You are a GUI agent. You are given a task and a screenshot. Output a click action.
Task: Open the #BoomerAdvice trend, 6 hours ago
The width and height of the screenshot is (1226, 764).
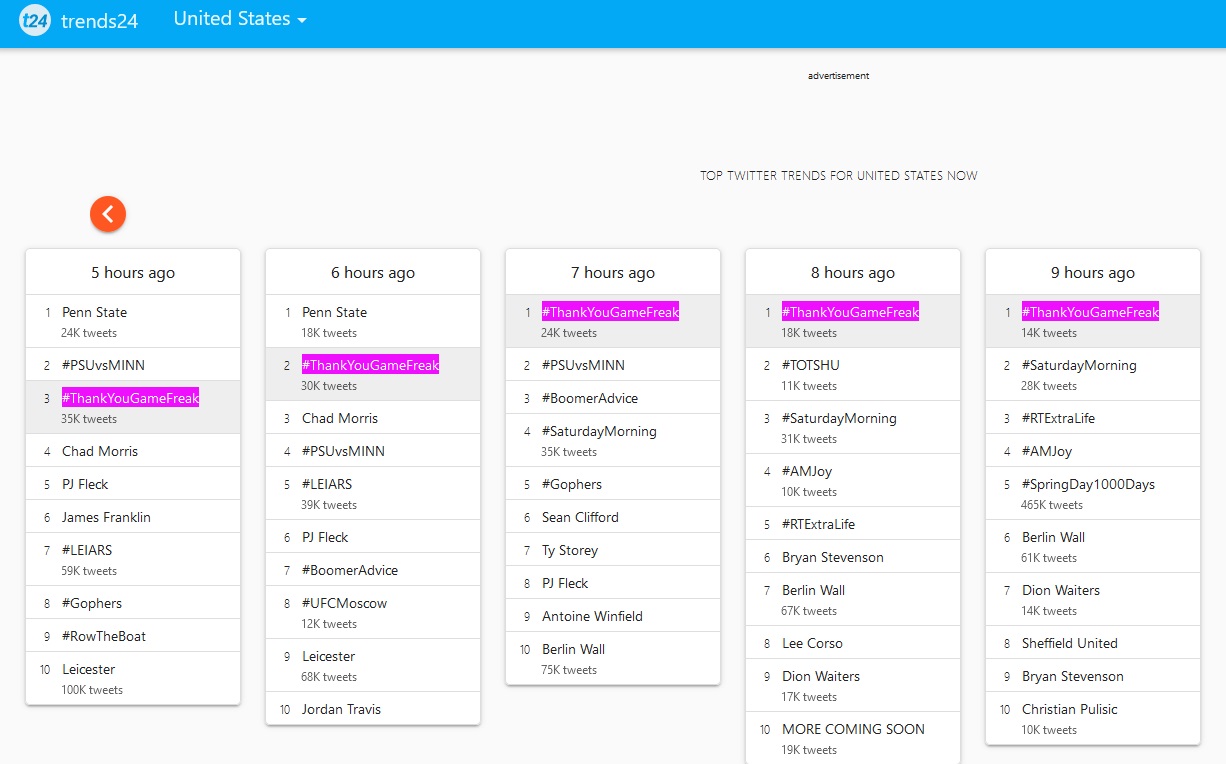(350, 570)
